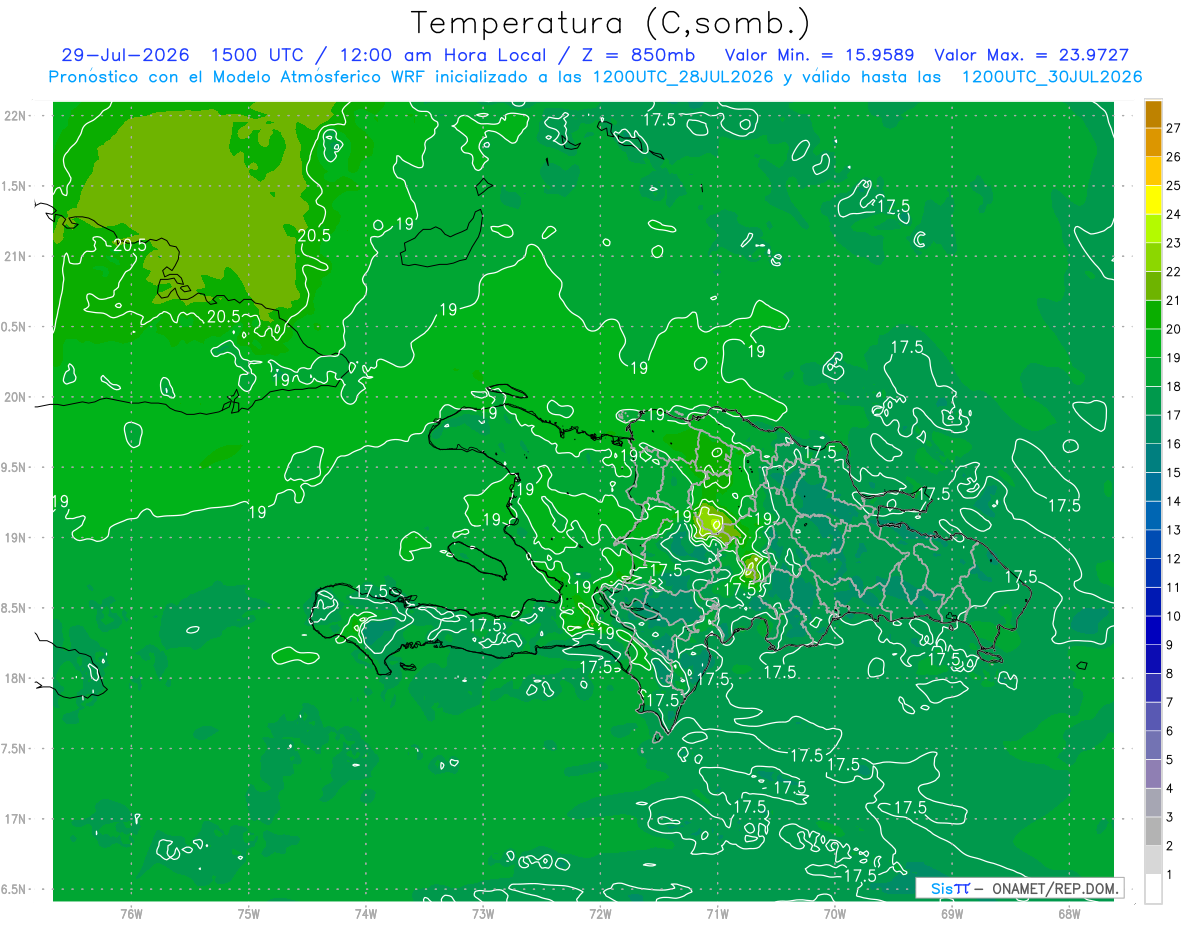Click the '17N' latitude axis label
Image resolution: width=1200 pixels, height=927 pixels.
(14, 819)
